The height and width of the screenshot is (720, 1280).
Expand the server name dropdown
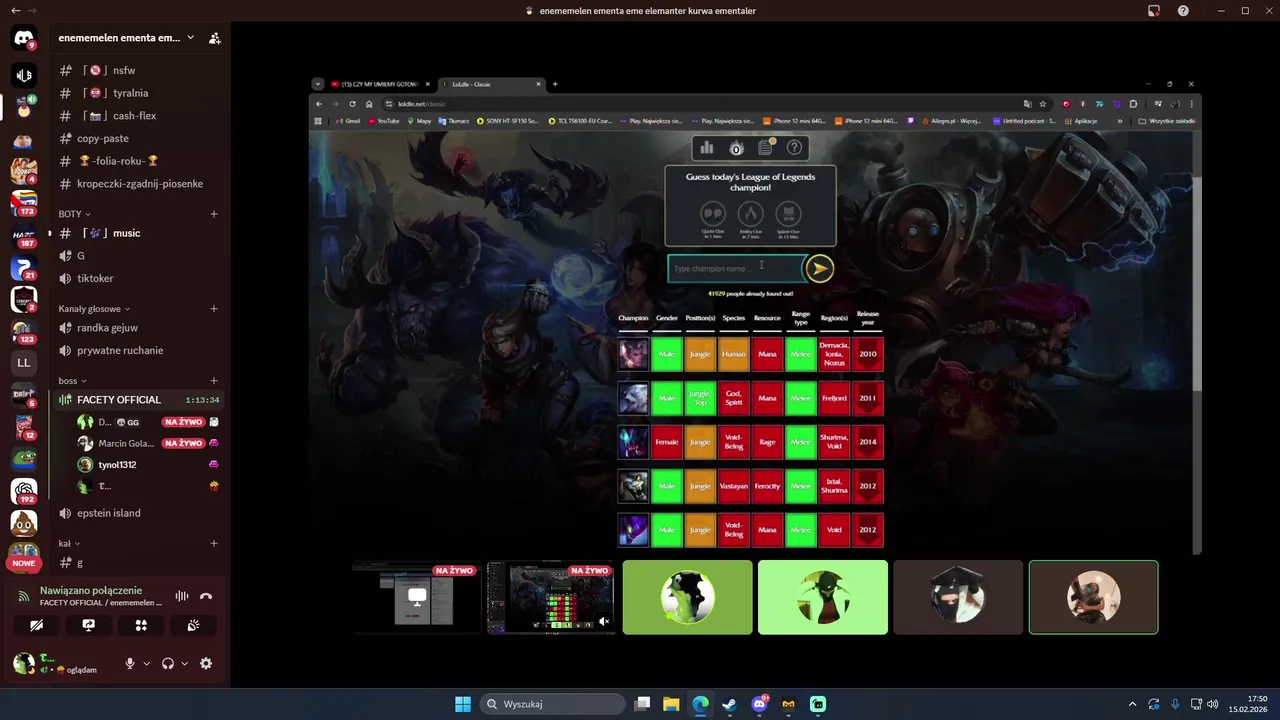(x=191, y=38)
